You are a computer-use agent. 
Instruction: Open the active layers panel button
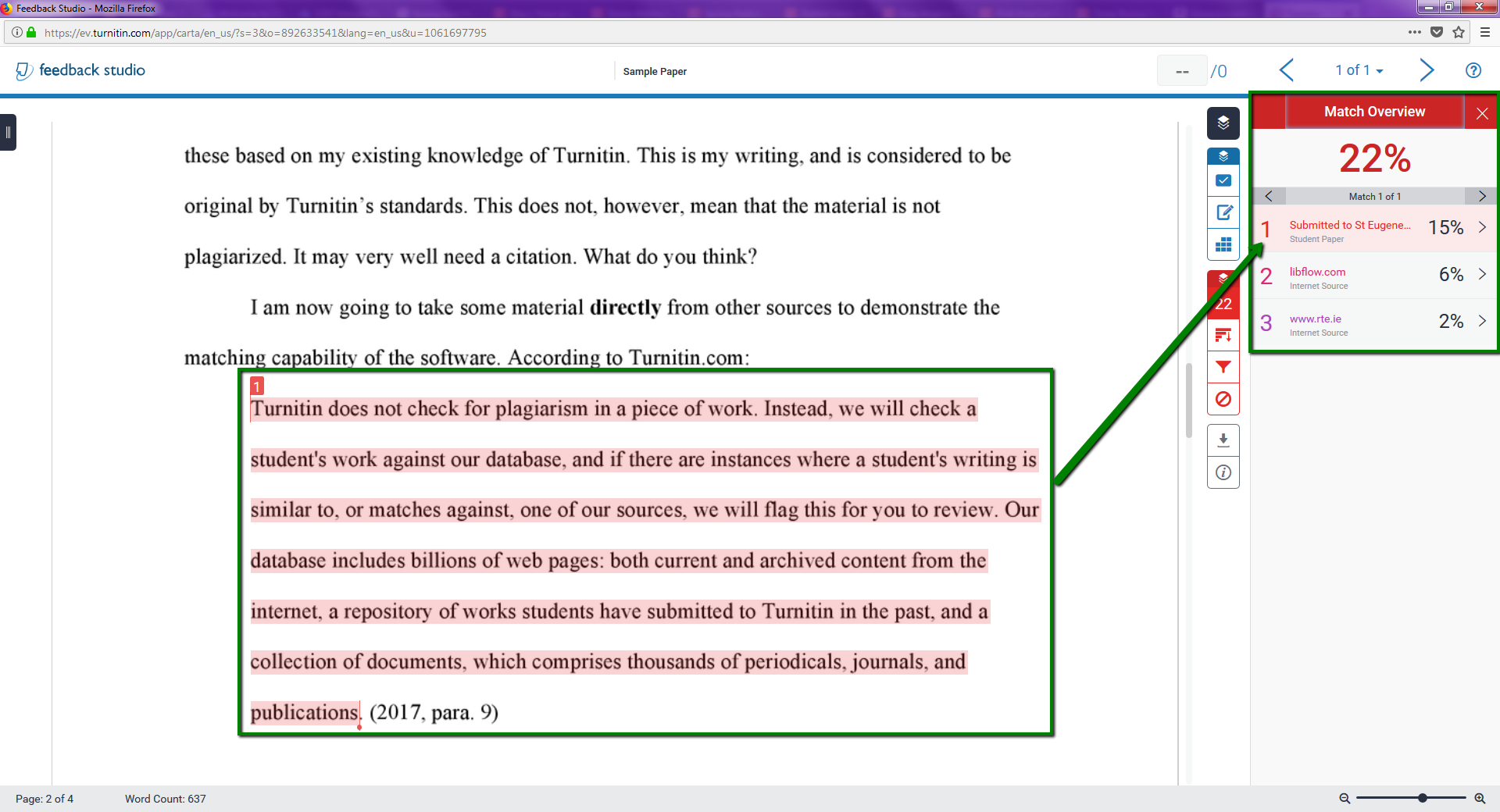point(1223,123)
